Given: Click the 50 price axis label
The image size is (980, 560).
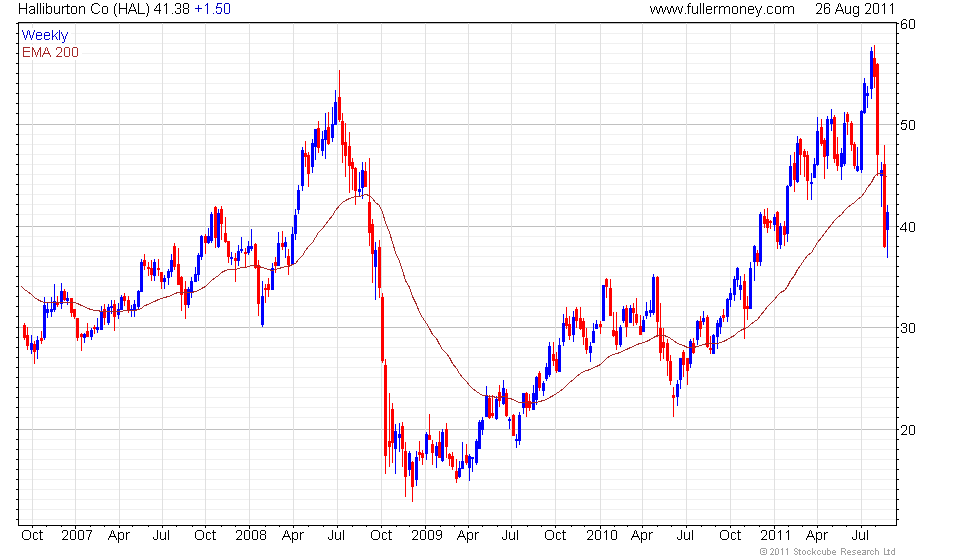Looking at the screenshot, I should [x=908, y=125].
